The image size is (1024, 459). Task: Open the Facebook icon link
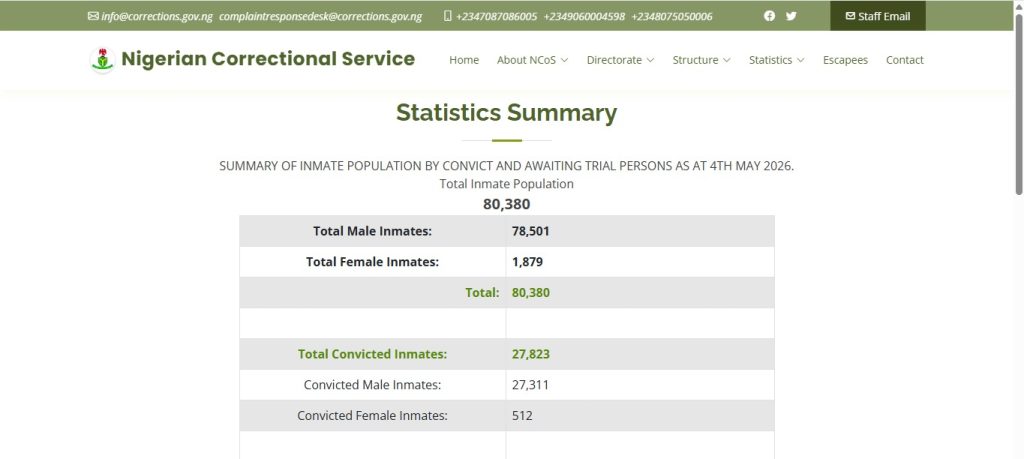[x=769, y=16]
